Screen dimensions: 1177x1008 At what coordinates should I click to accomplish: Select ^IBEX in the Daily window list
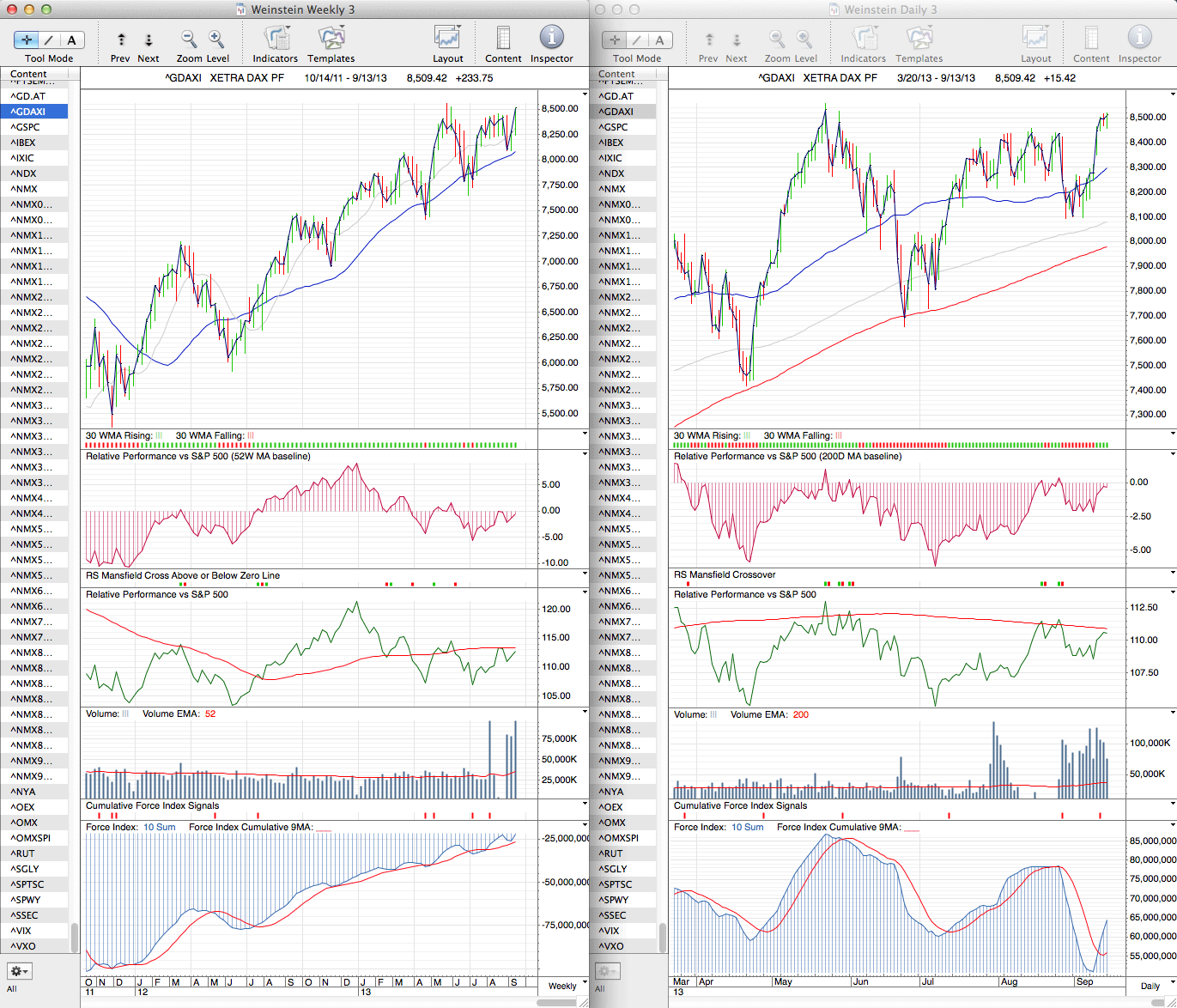pos(612,143)
